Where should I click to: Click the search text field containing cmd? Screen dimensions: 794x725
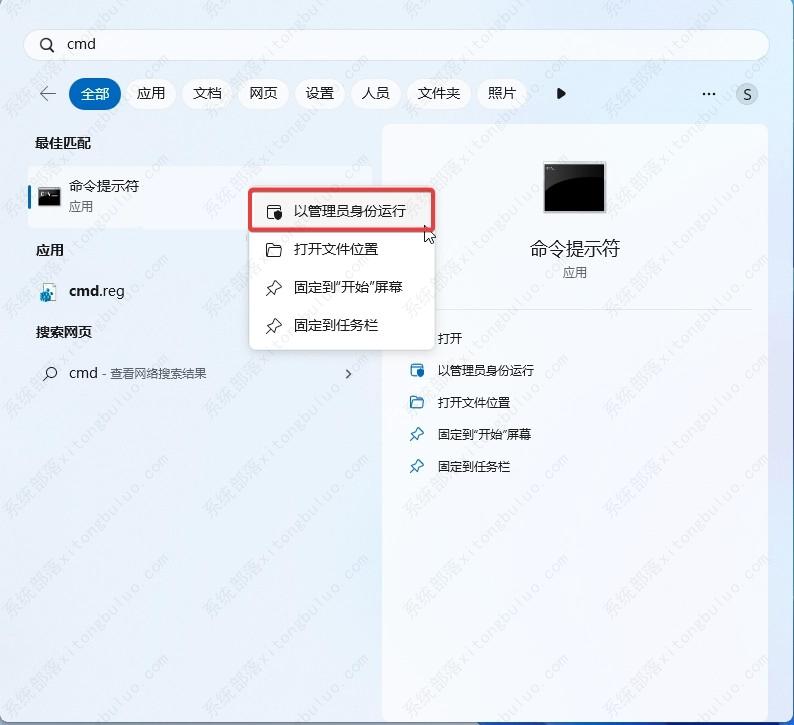400,45
